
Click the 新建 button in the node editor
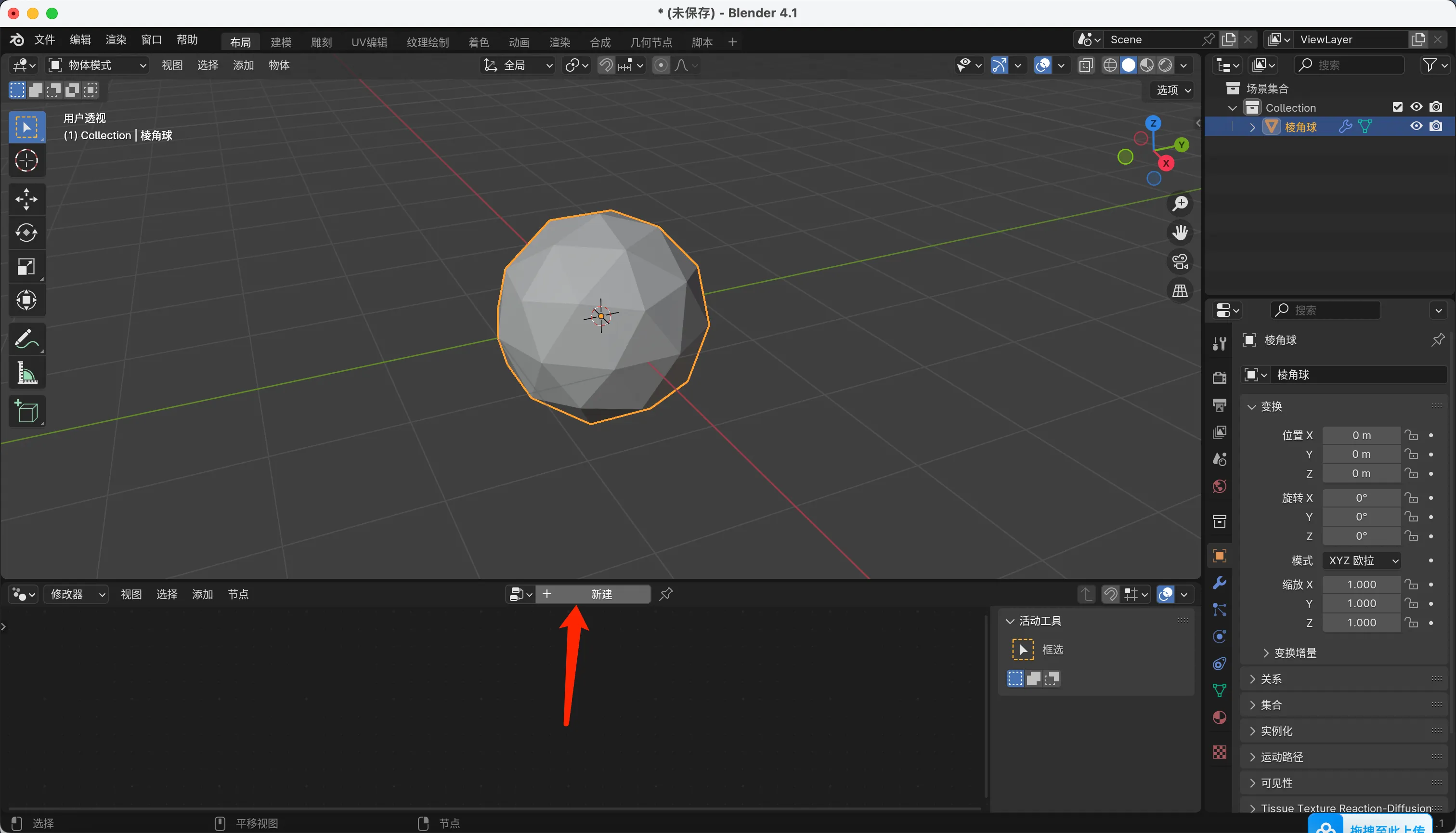pyautogui.click(x=601, y=595)
